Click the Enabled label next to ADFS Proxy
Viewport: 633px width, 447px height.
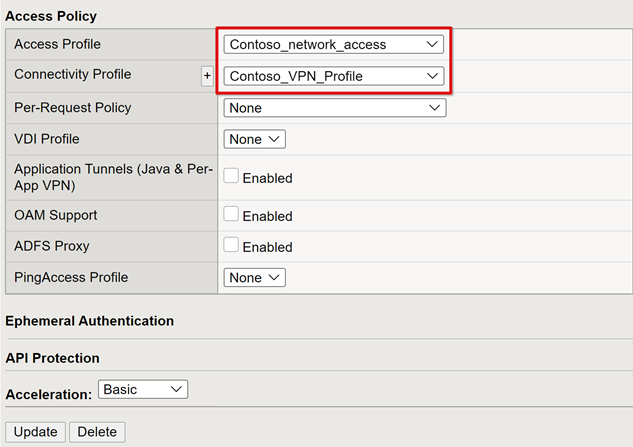pos(267,247)
